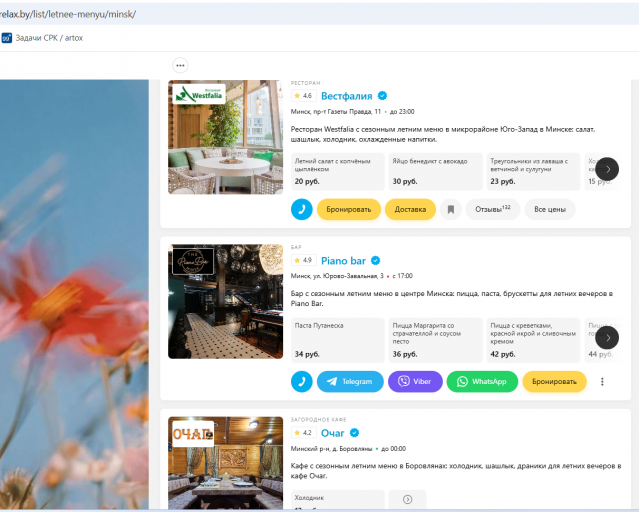Image resolution: width=639 pixels, height=512 pixels.
Task: Click the arrow card in Очаг menu row
Action: pos(408,499)
